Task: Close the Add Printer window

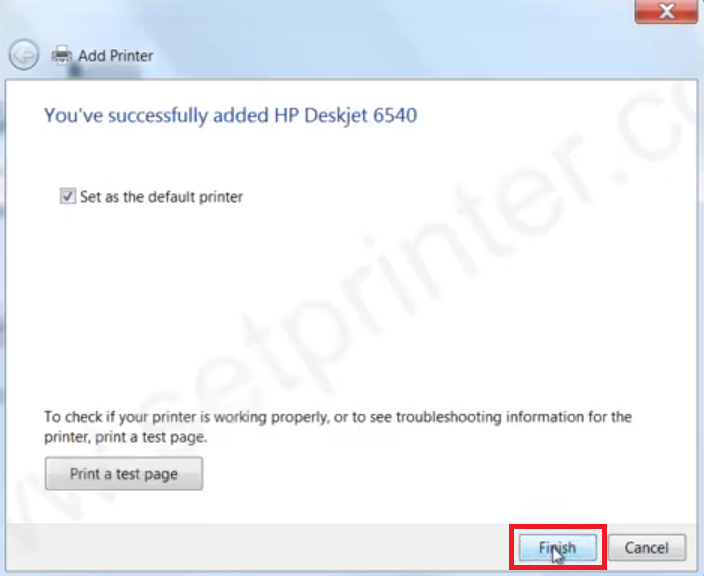Action: point(666,11)
